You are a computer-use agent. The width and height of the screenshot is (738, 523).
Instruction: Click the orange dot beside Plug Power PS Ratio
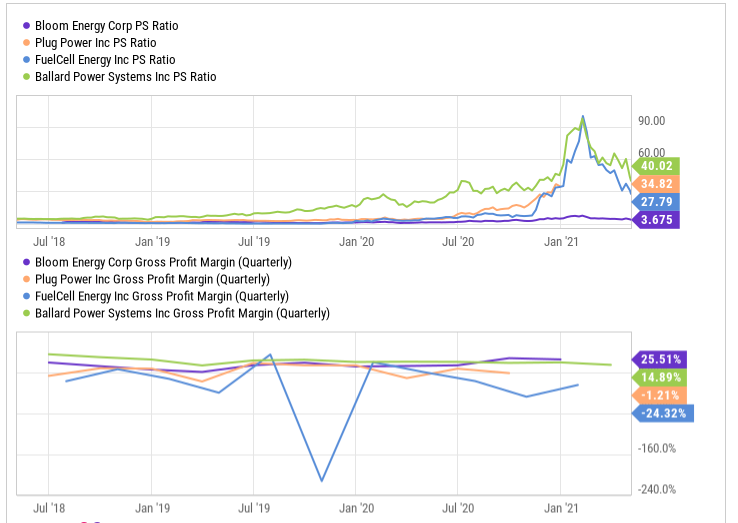click(x=27, y=42)
